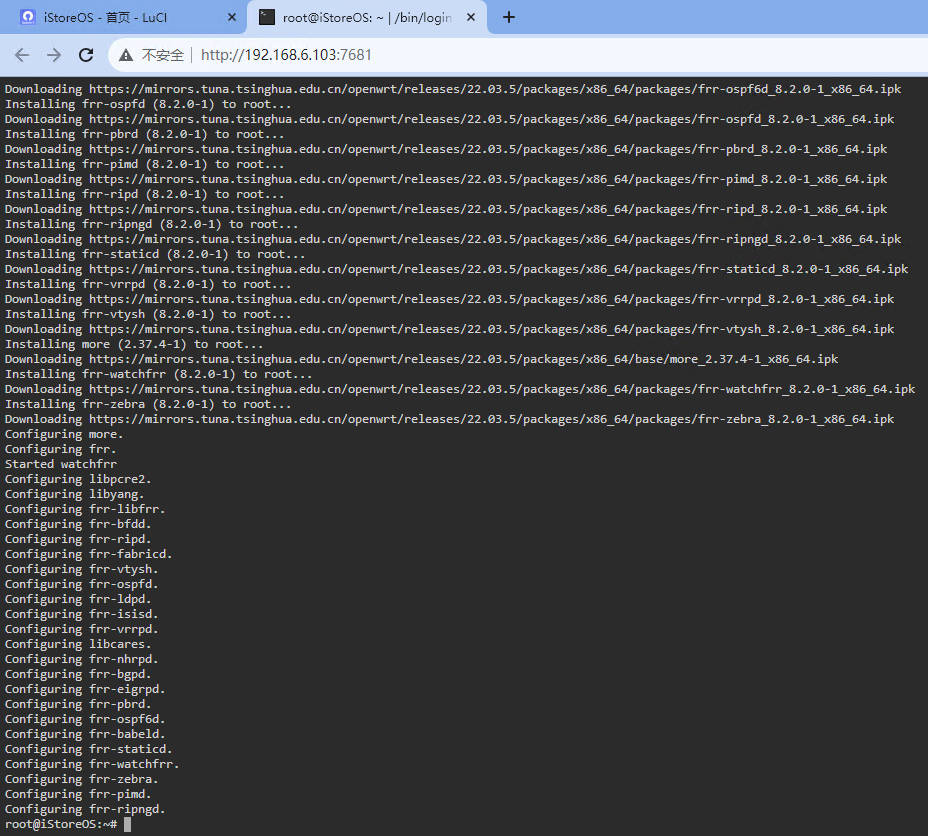Click the download line for frr-zebra_8.2.0-1_x86_64.ipk

point(450,419)
